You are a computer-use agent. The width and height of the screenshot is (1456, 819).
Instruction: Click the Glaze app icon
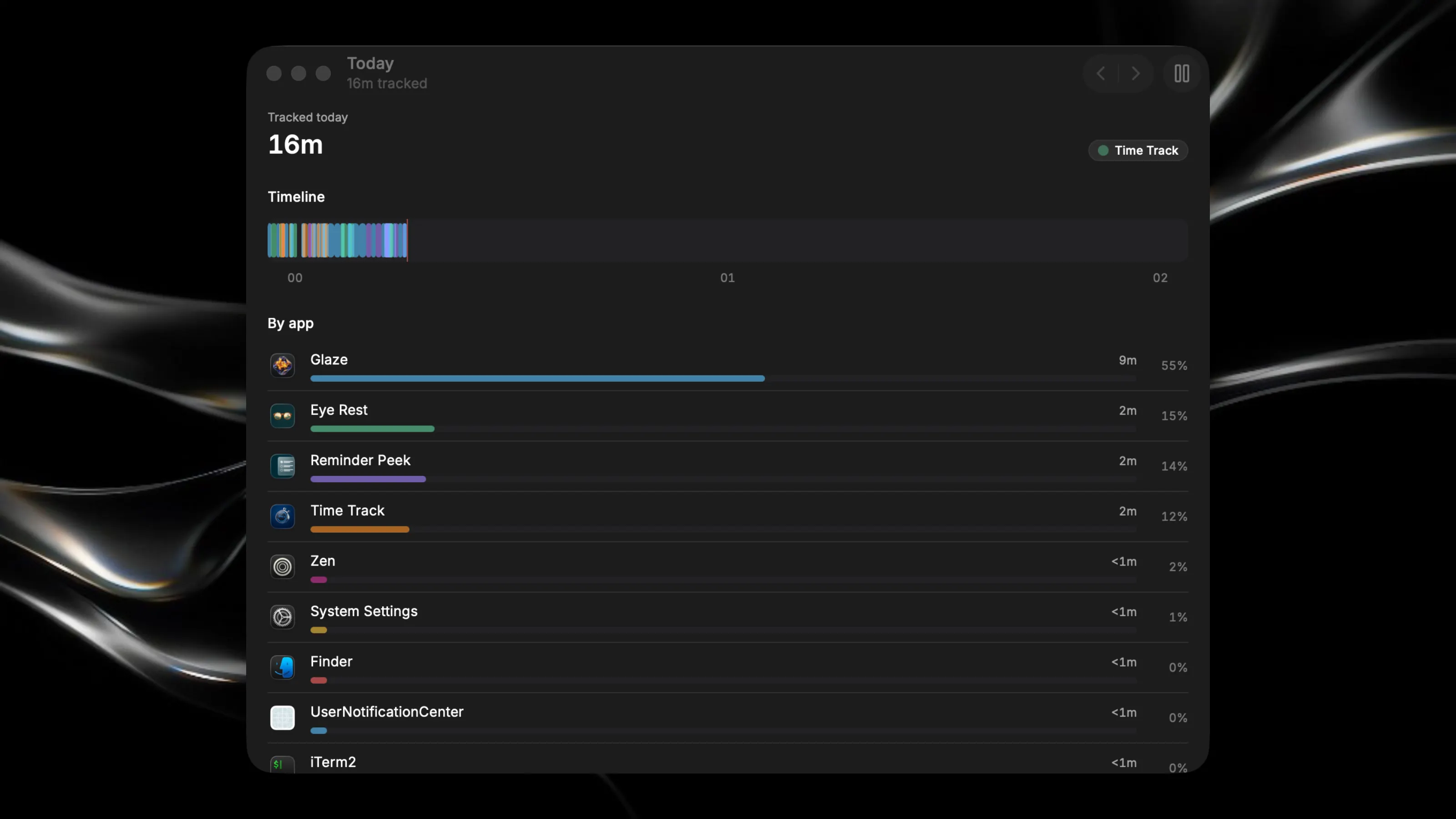(x=282, y=365)
